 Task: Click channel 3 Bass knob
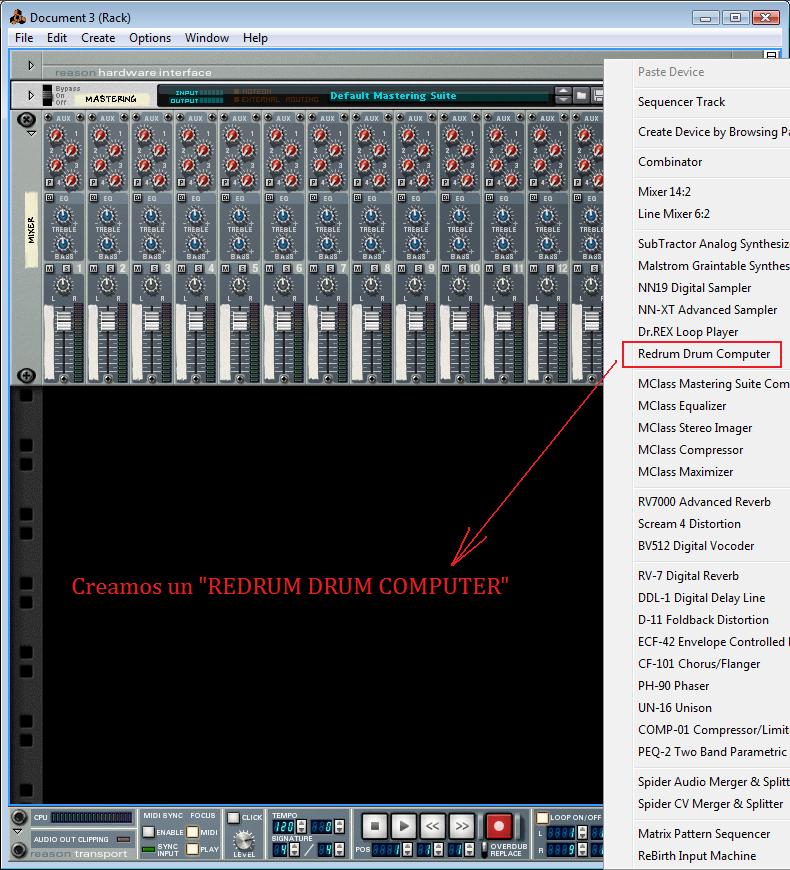pyautogui.click(x=151, y=244)
